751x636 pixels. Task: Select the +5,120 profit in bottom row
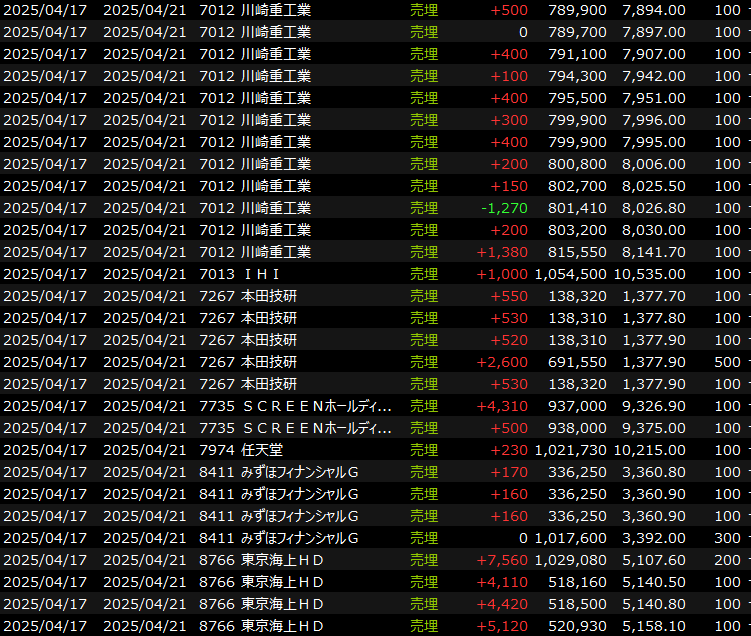coord(502,626)
